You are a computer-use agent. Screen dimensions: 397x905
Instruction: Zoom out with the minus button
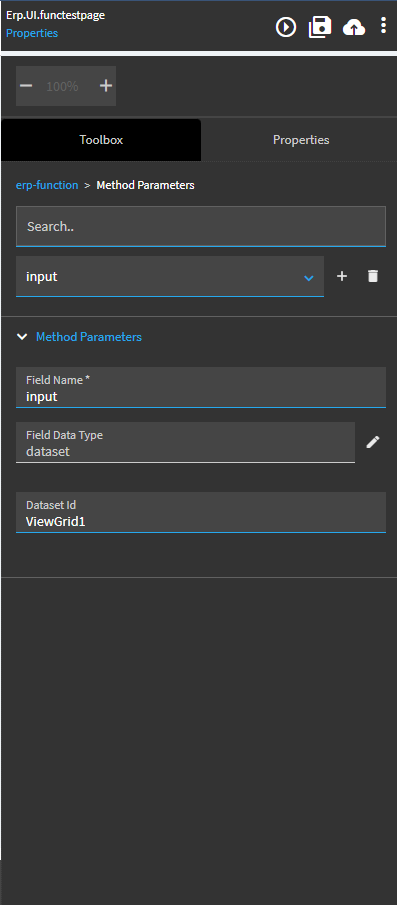[26, 86]
